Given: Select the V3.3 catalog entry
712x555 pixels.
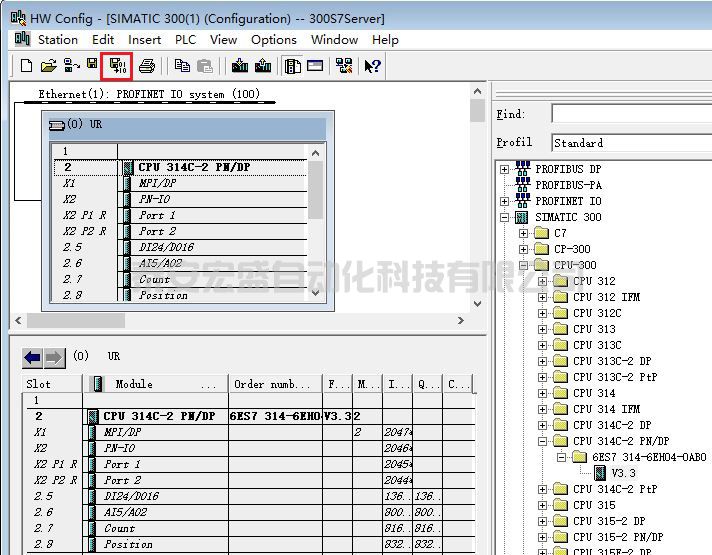Looking at the screenshot, I should coord(623,473).
